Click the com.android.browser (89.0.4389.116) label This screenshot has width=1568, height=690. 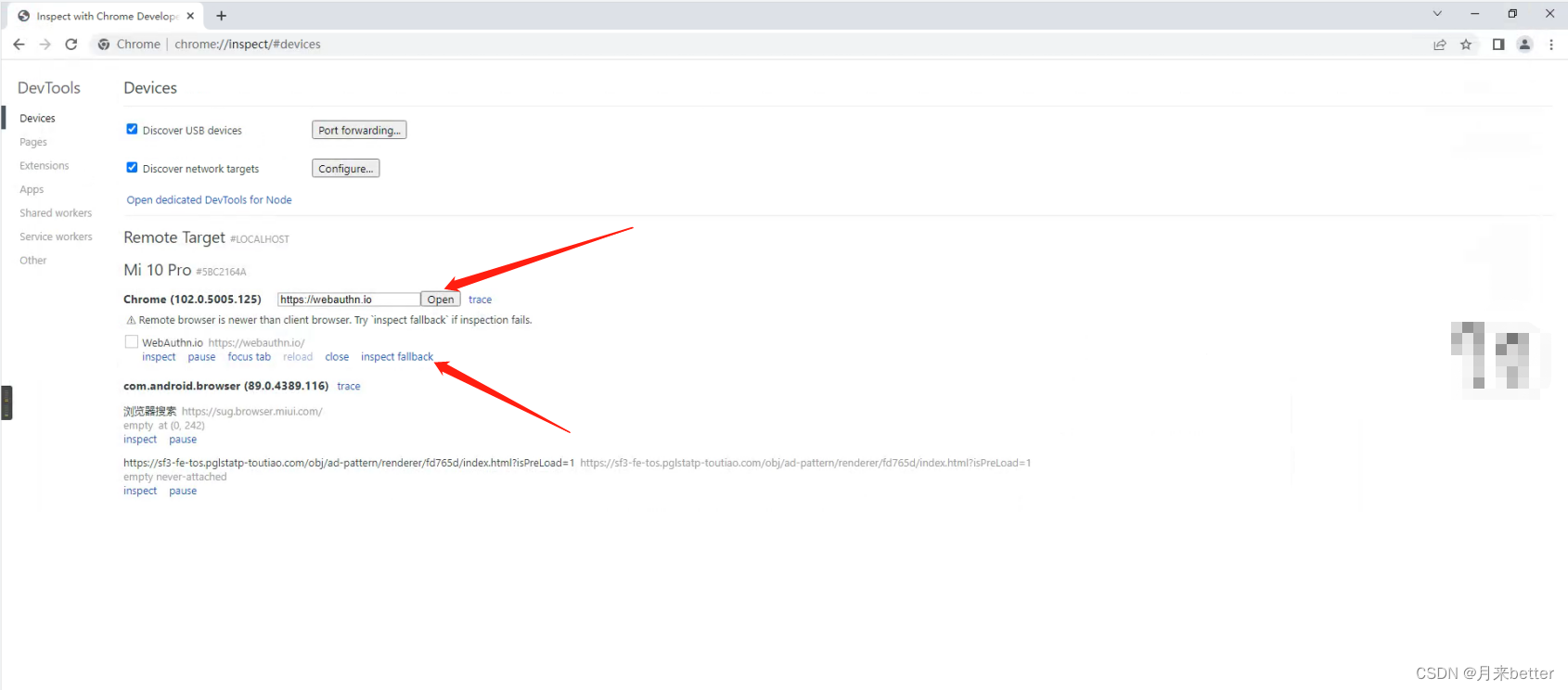tap(225, 386)
